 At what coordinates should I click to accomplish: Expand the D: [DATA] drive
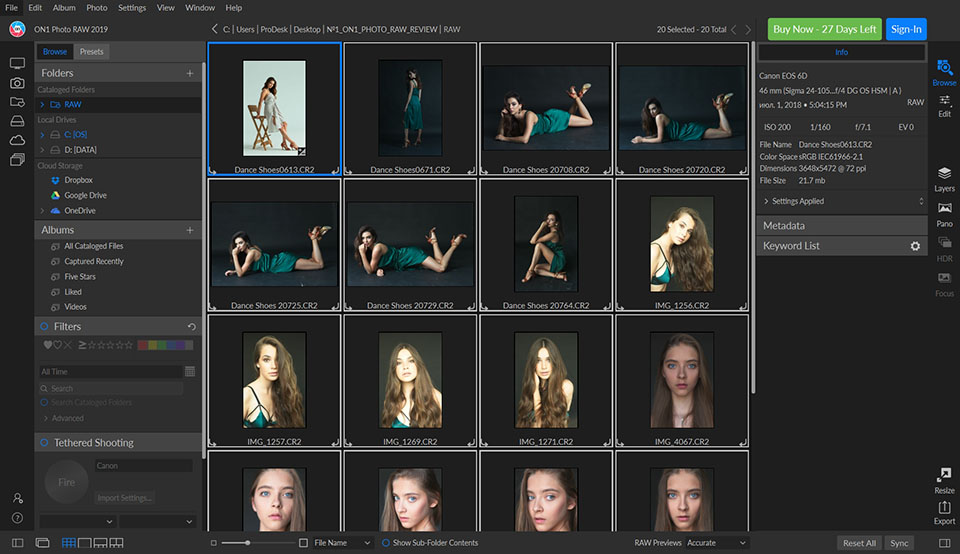(42, 149)
